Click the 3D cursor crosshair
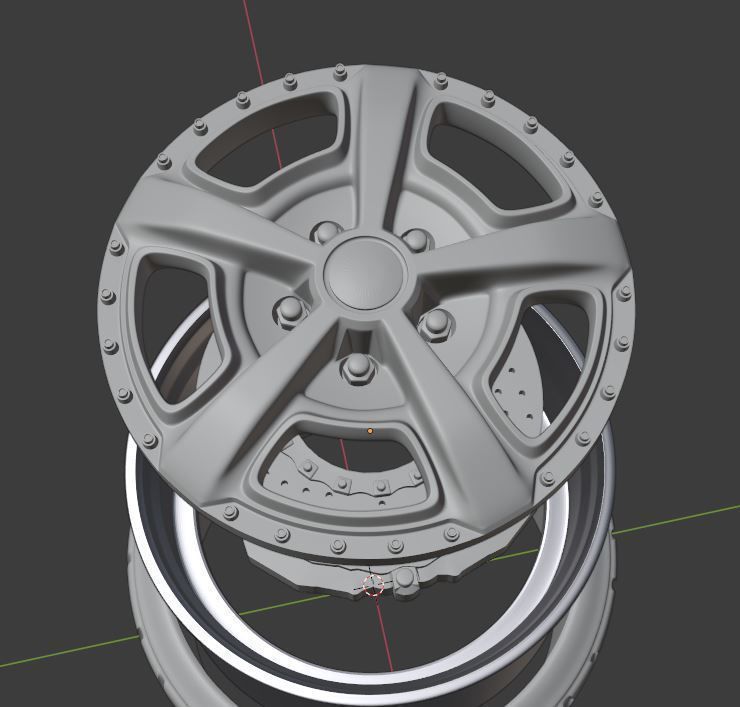 pos(373,585)
